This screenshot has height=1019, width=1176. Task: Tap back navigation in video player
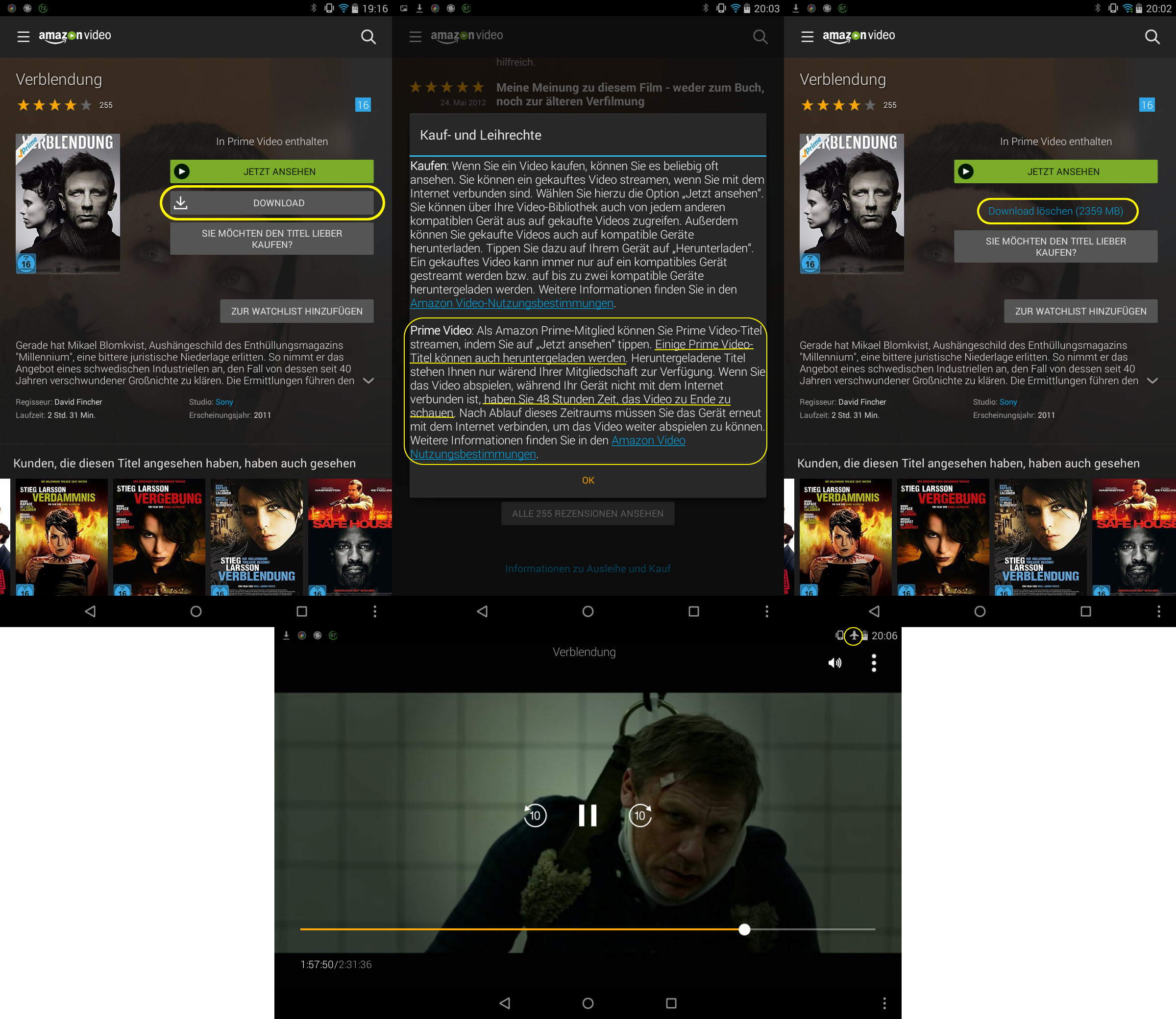click(x=504, y=1003)
